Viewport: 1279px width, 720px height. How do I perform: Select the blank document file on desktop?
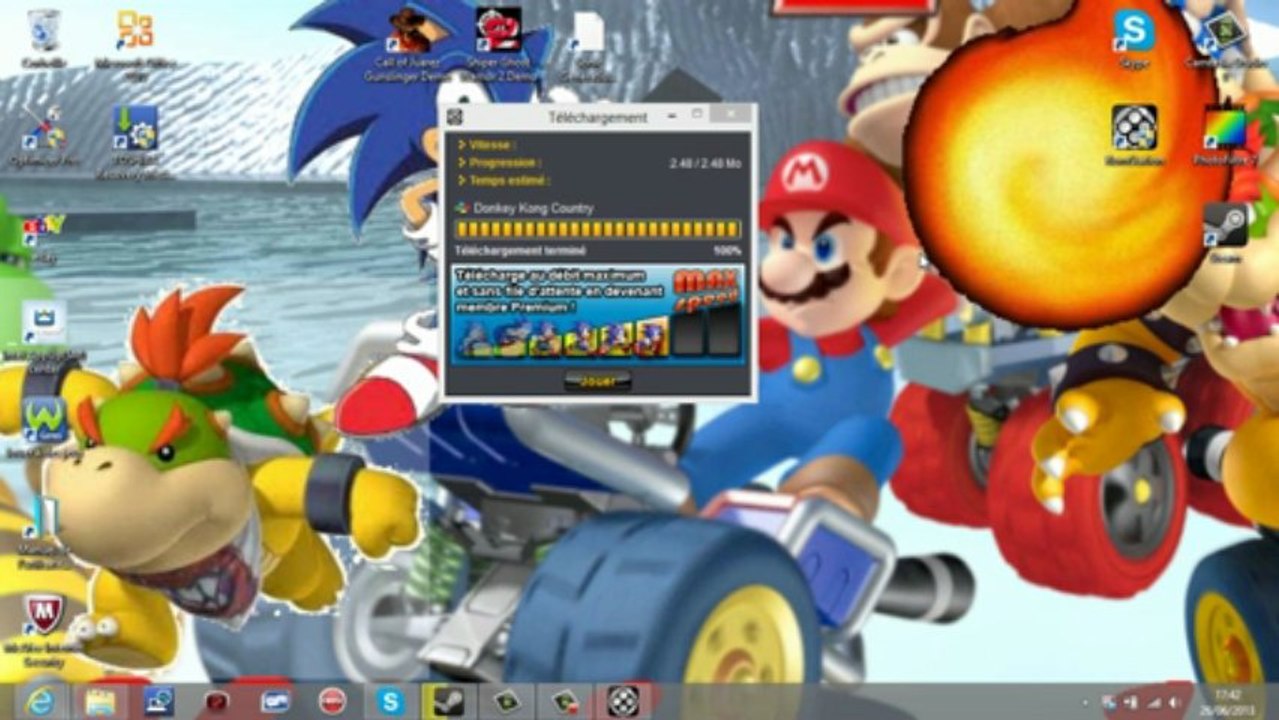587,45
